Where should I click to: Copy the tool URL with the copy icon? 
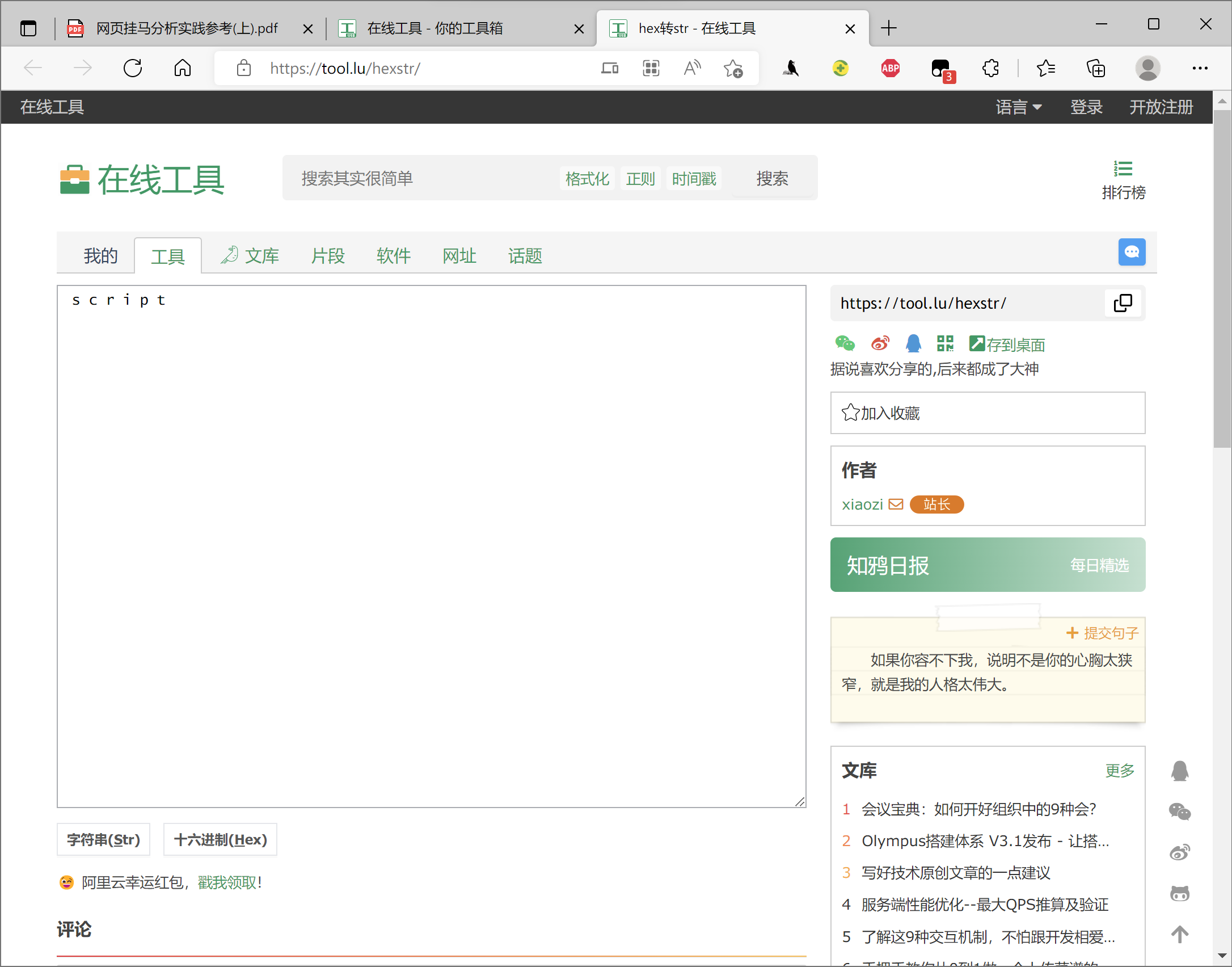pos(1123,303)
